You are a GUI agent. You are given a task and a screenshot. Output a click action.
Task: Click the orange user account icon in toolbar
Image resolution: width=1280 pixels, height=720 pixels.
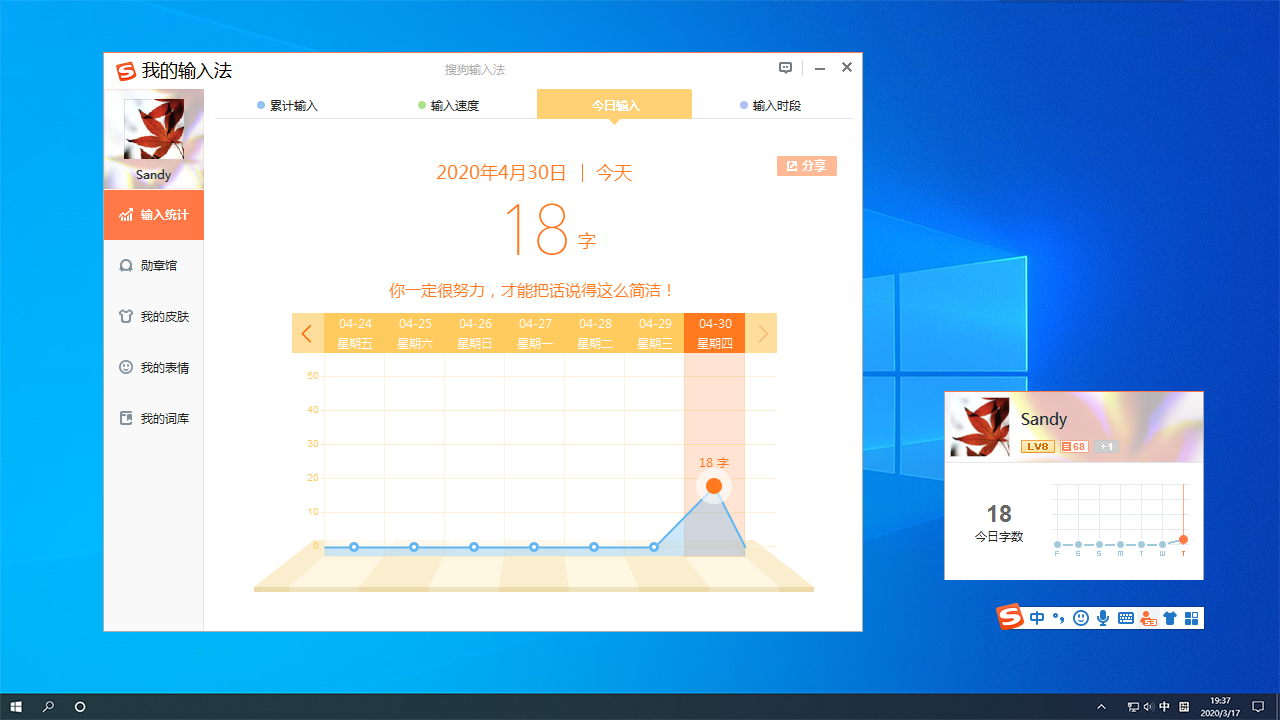1148,618
